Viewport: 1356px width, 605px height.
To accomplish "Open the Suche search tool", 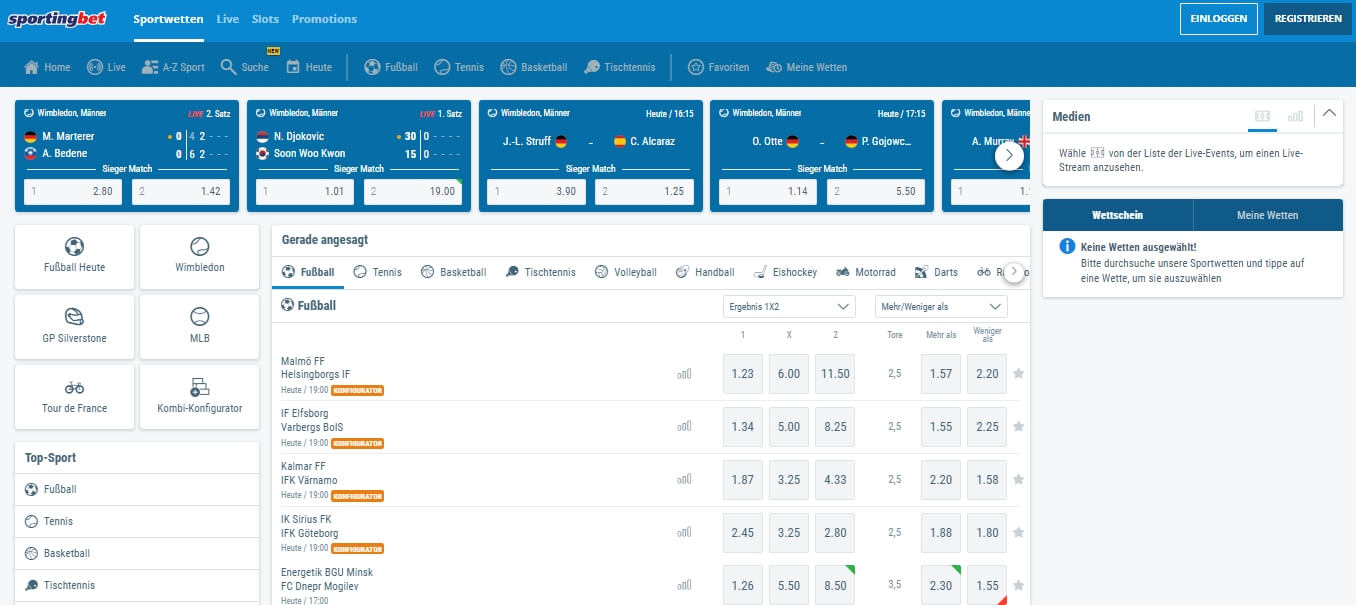I will [x=245, y=67].
